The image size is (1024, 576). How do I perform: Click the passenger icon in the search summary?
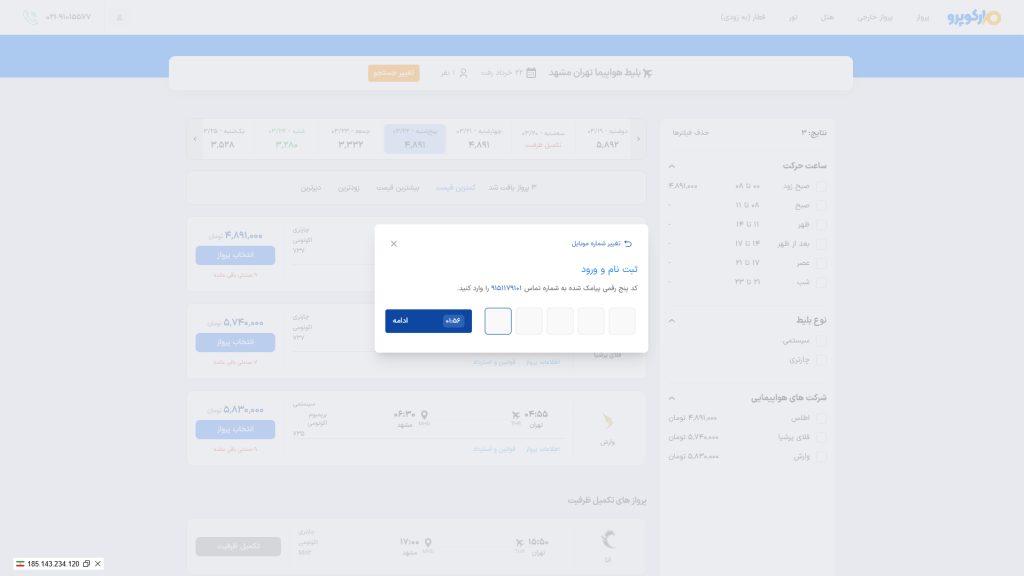click(463, 72)
